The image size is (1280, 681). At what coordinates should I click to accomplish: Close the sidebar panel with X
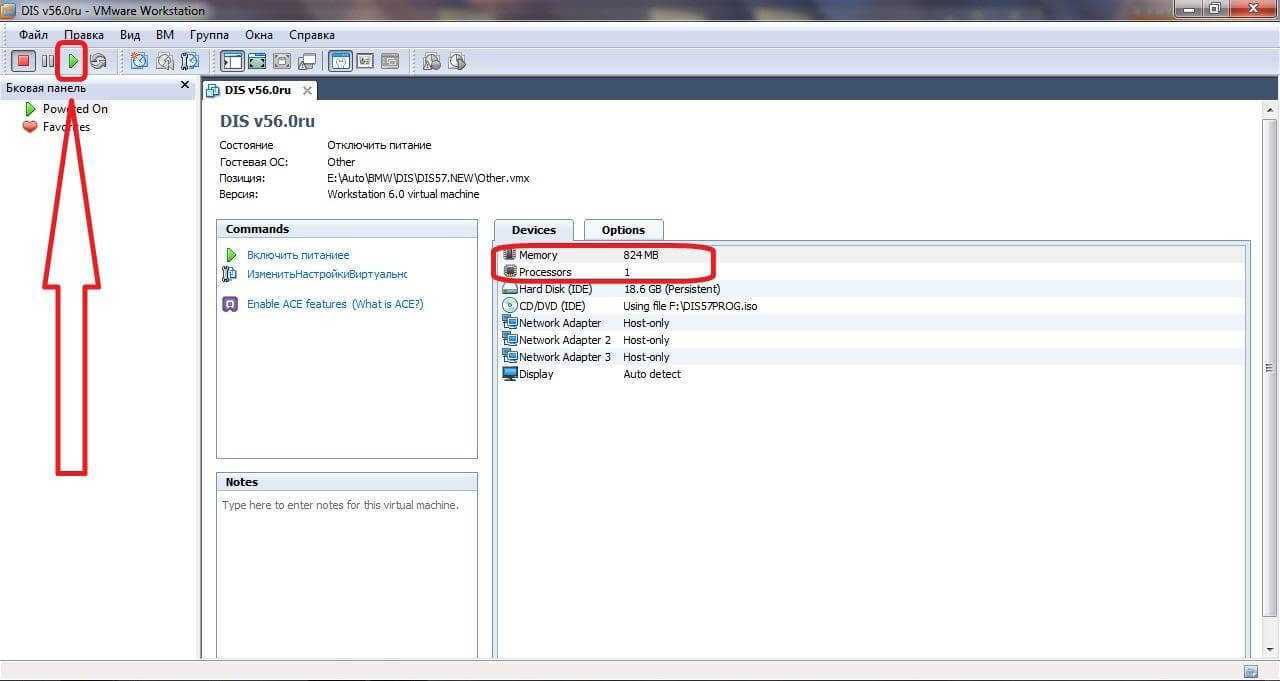click(x=185, y=86)
